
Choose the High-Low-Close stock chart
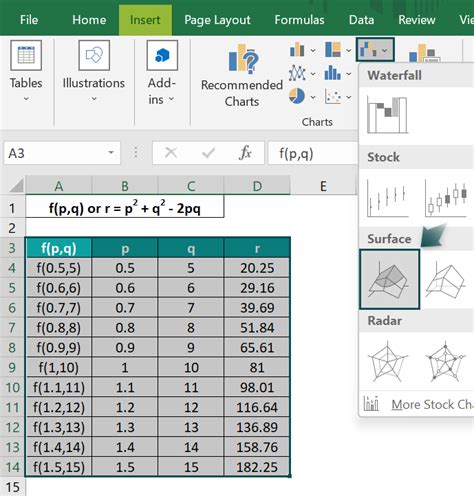pos(387,198)
